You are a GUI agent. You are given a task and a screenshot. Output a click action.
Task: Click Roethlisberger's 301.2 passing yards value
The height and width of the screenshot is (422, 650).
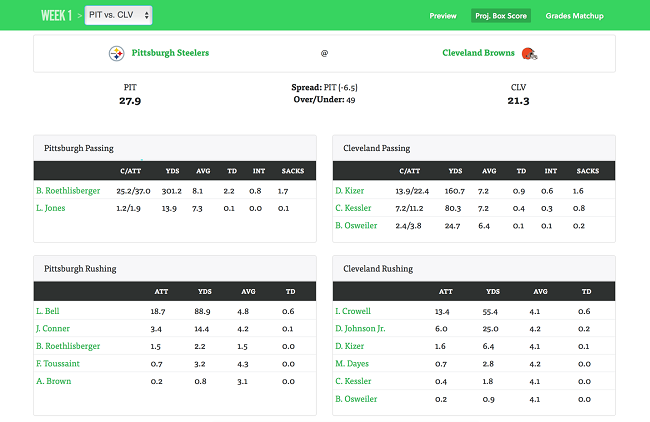pos(172,191)
